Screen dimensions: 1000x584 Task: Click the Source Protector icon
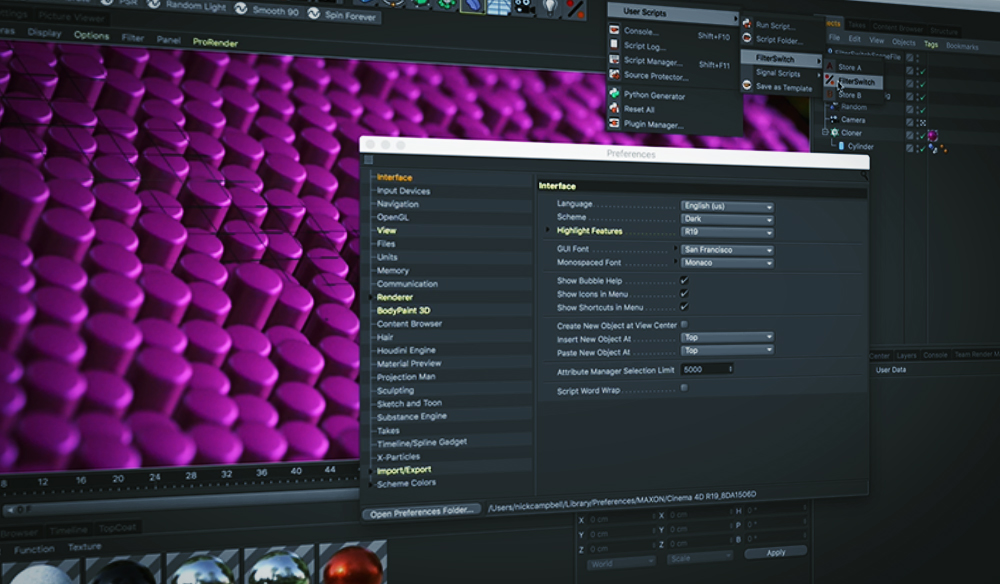point(614,75)
